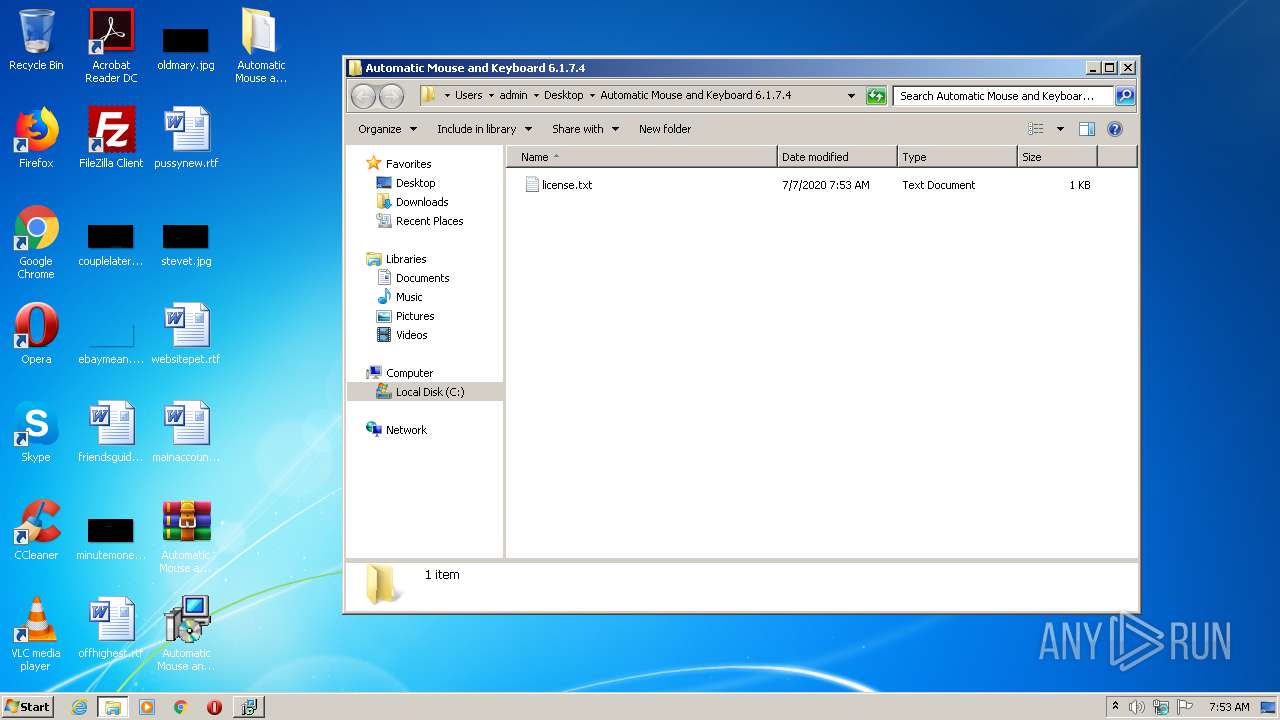The width and height of the screenshot is (1280, 720).
Task: Open VLC media player desktop shortcut
Action: coord(36,634)
